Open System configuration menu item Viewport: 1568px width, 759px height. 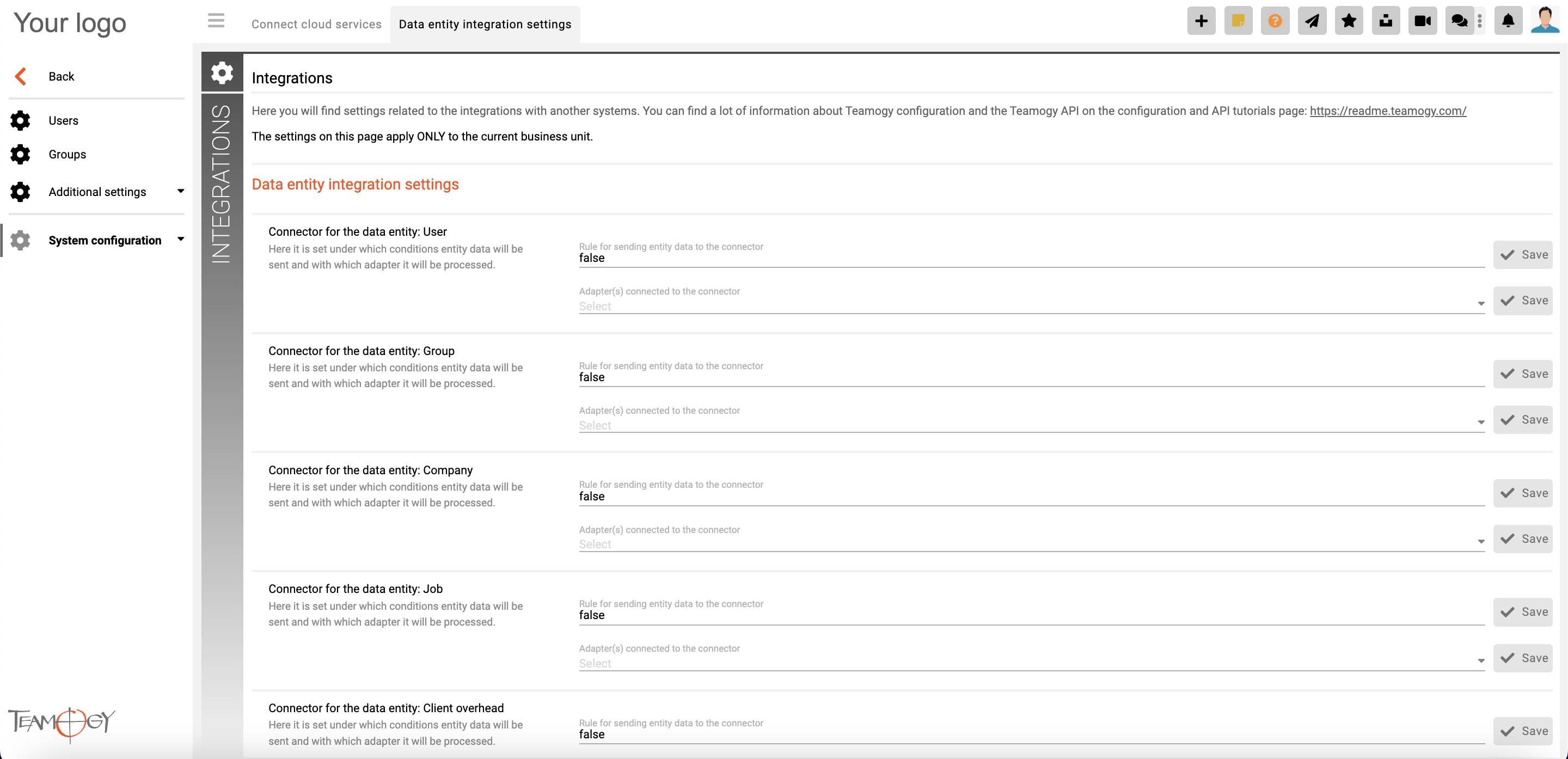[x=105, y=241]
